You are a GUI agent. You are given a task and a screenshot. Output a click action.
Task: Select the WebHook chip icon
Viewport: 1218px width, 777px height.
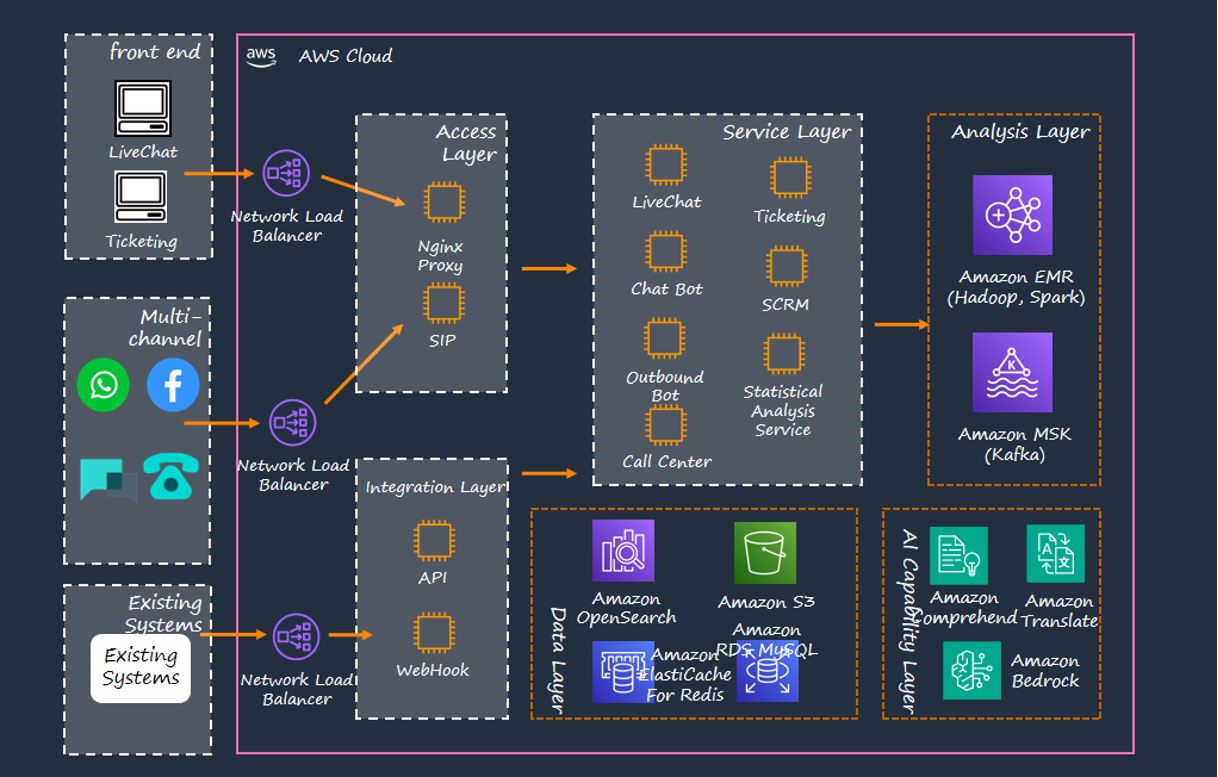433,634
